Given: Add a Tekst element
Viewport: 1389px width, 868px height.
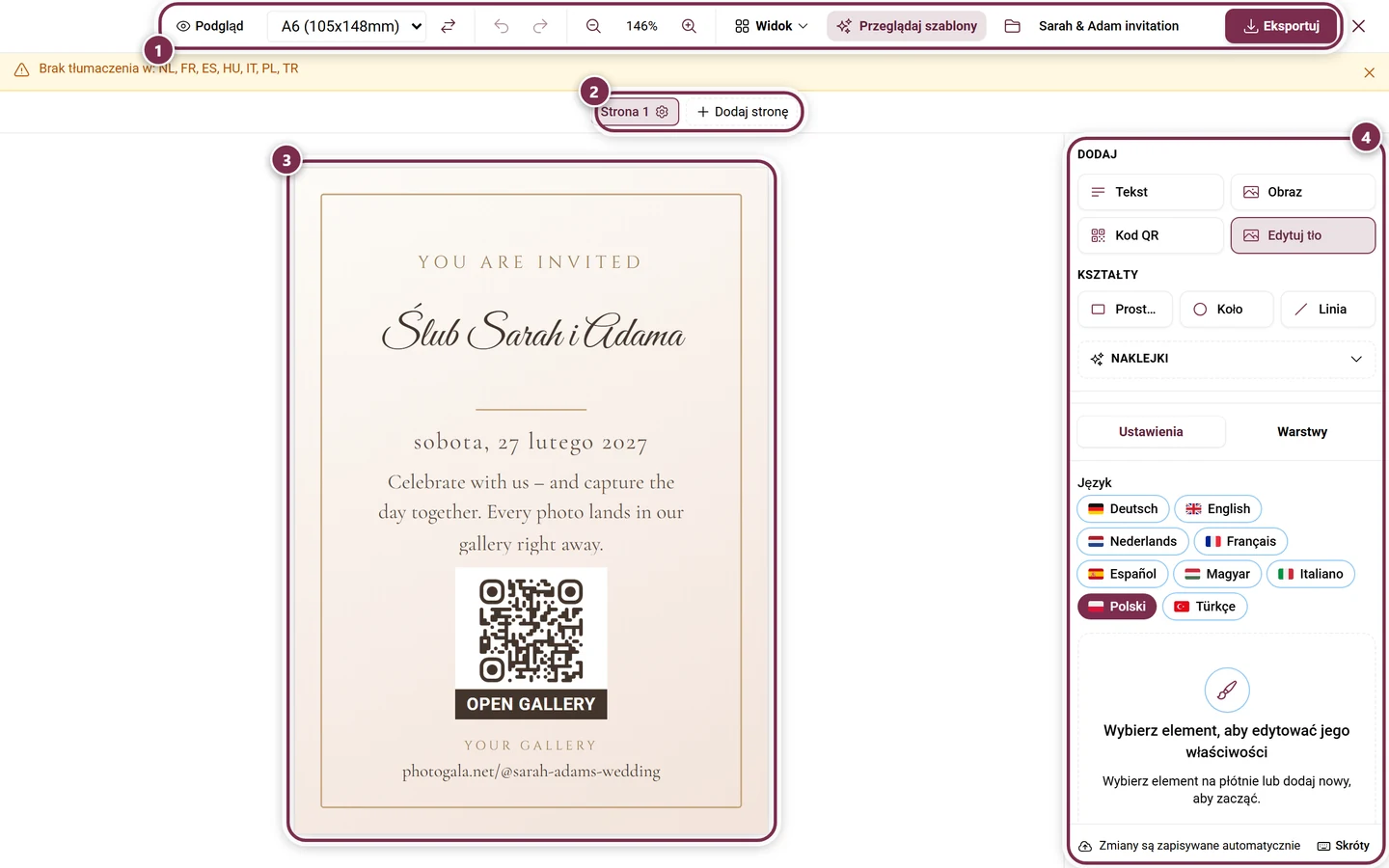Looking at the screenshot, I should click(x=1150, y=192).
